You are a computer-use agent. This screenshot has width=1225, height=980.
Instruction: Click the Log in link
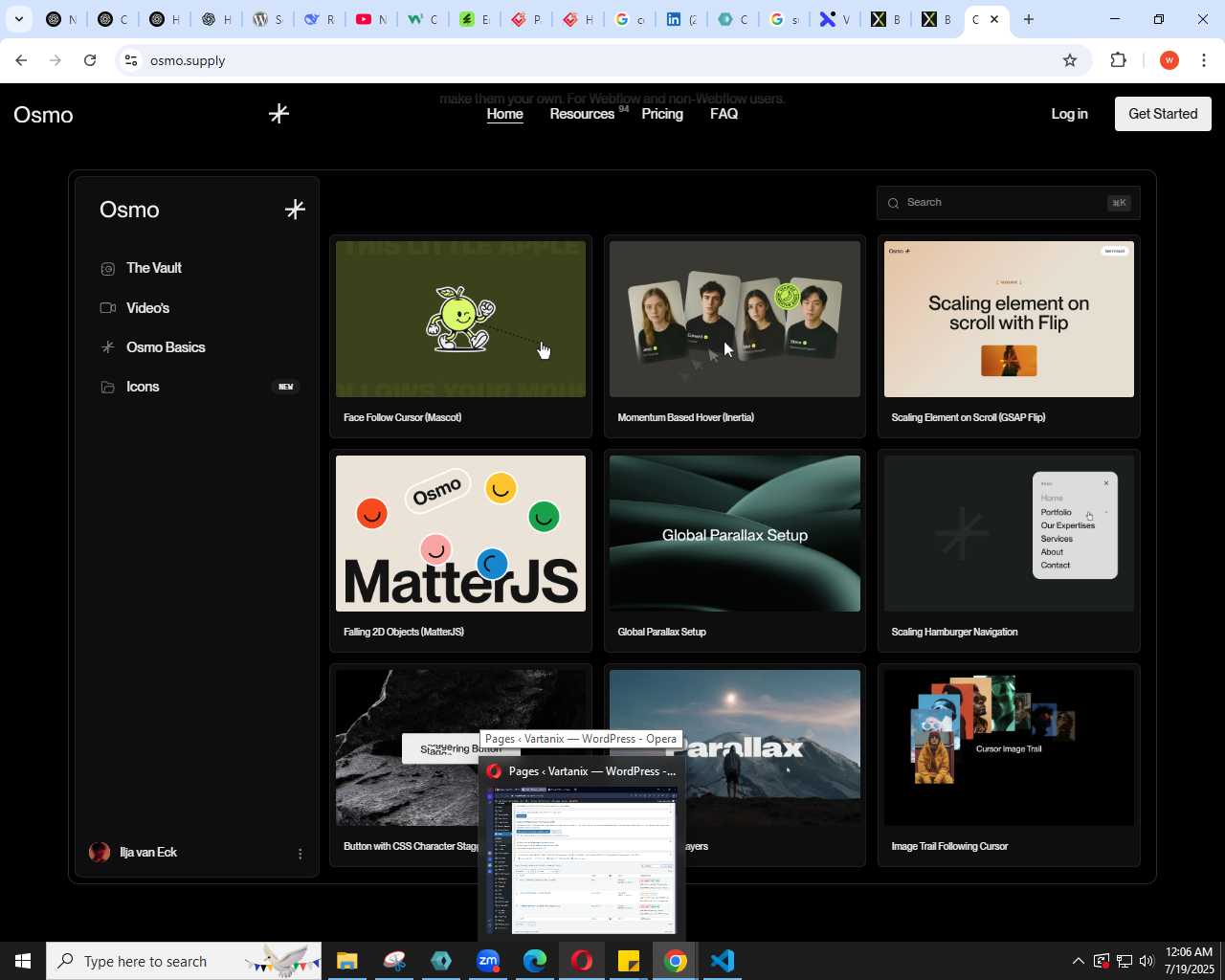(1069, 114)
